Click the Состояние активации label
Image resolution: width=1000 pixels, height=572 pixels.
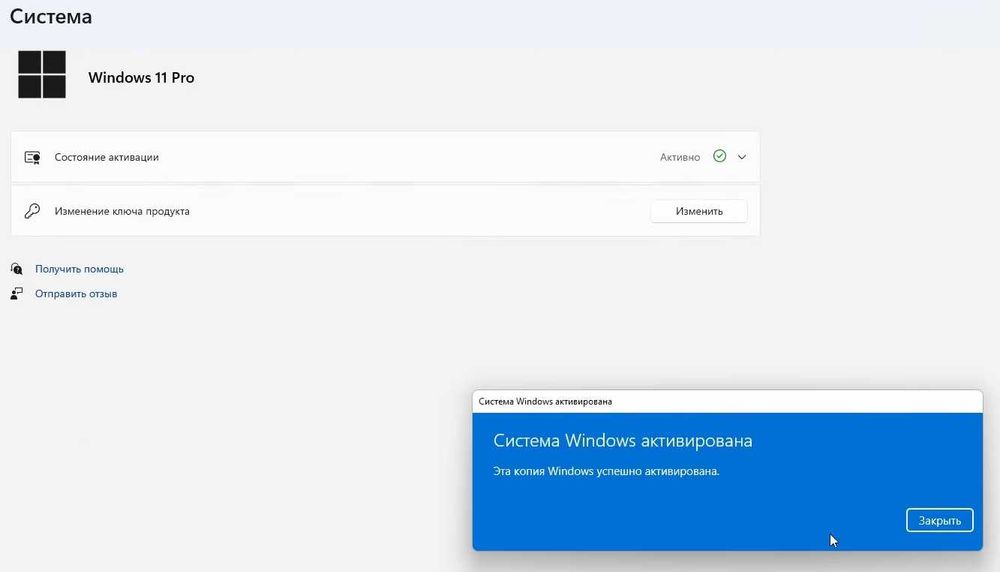(x=107, y=157)
